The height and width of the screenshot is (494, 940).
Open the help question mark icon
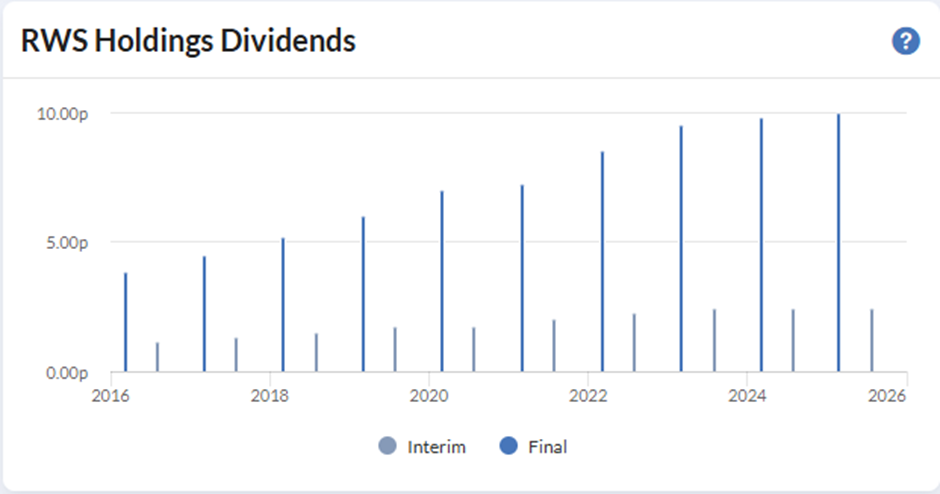coord(905,41)
